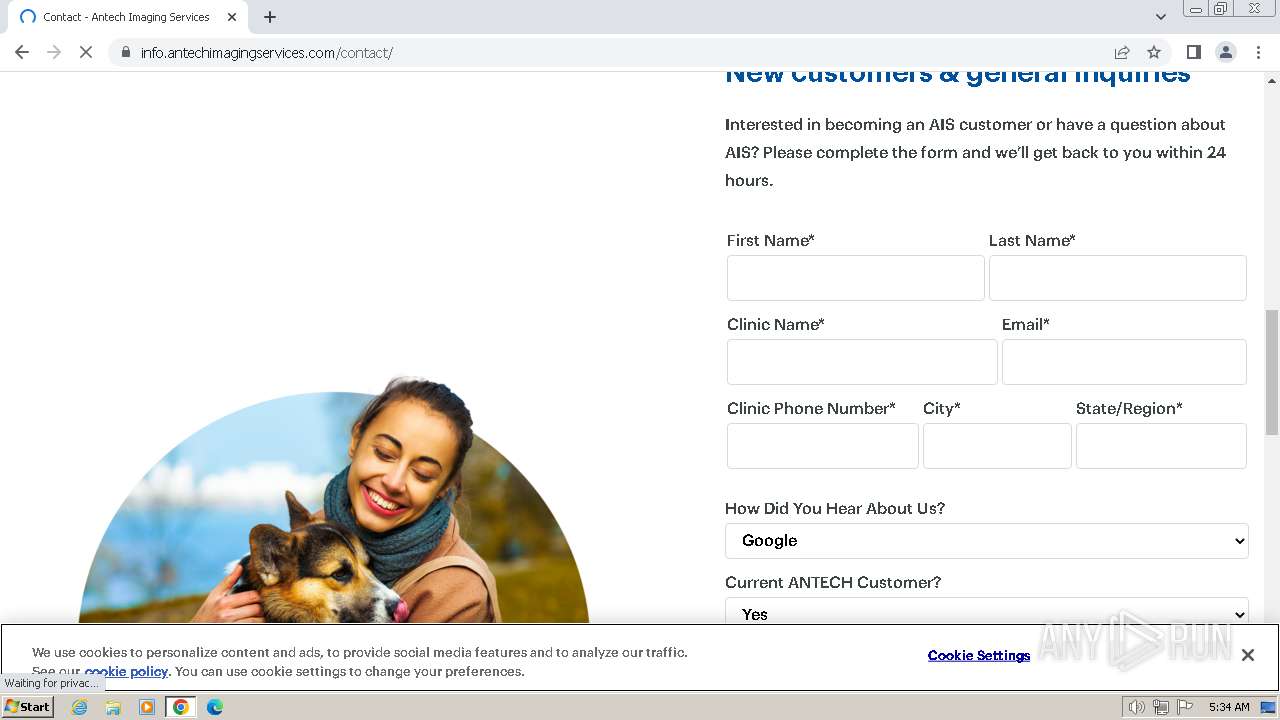Open the Action Center flag icon
Image resolution: width=1280 pixels, height=720 pixels.
click(1185, 707)
